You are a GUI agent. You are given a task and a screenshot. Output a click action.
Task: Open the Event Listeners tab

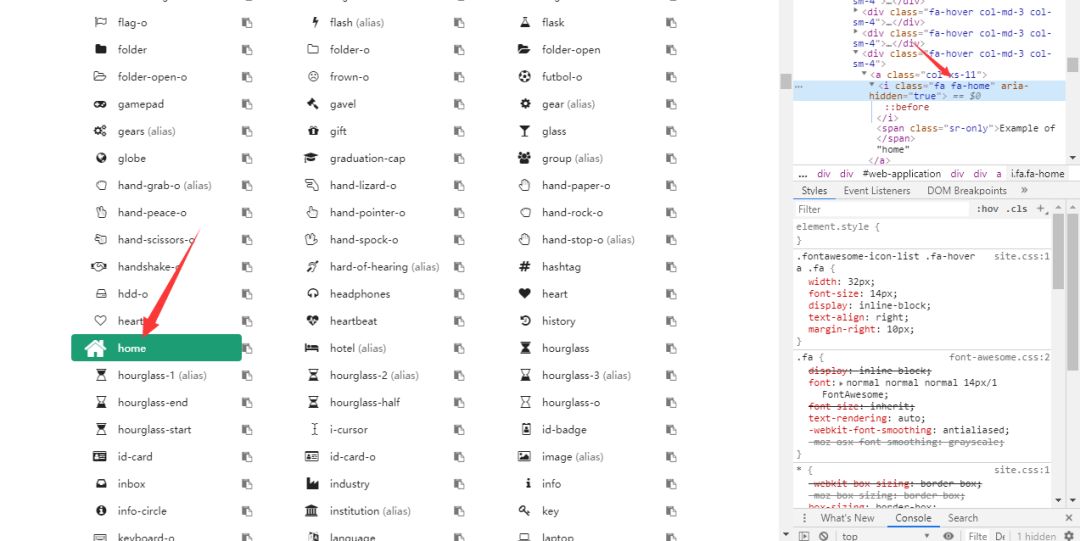click(877, 191)
